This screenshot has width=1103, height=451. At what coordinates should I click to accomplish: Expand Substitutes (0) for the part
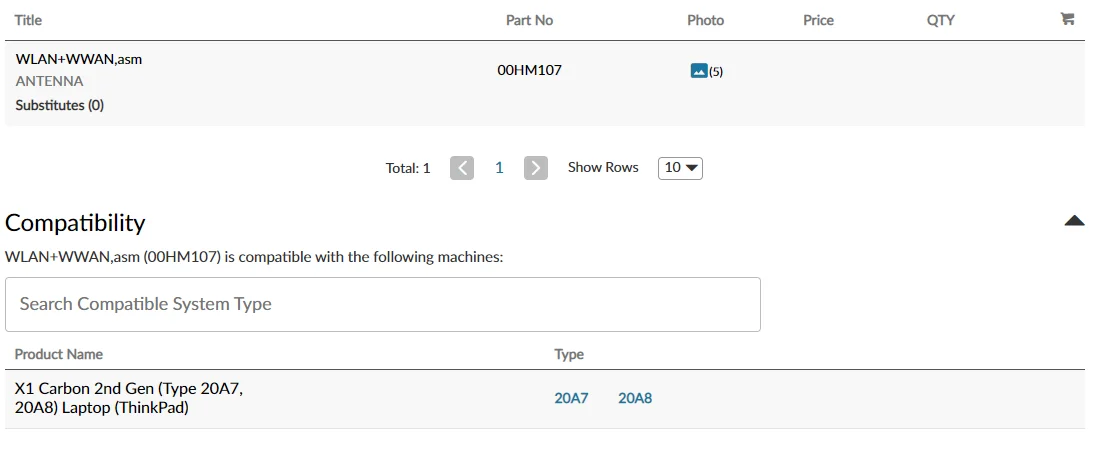coord(60,105)
